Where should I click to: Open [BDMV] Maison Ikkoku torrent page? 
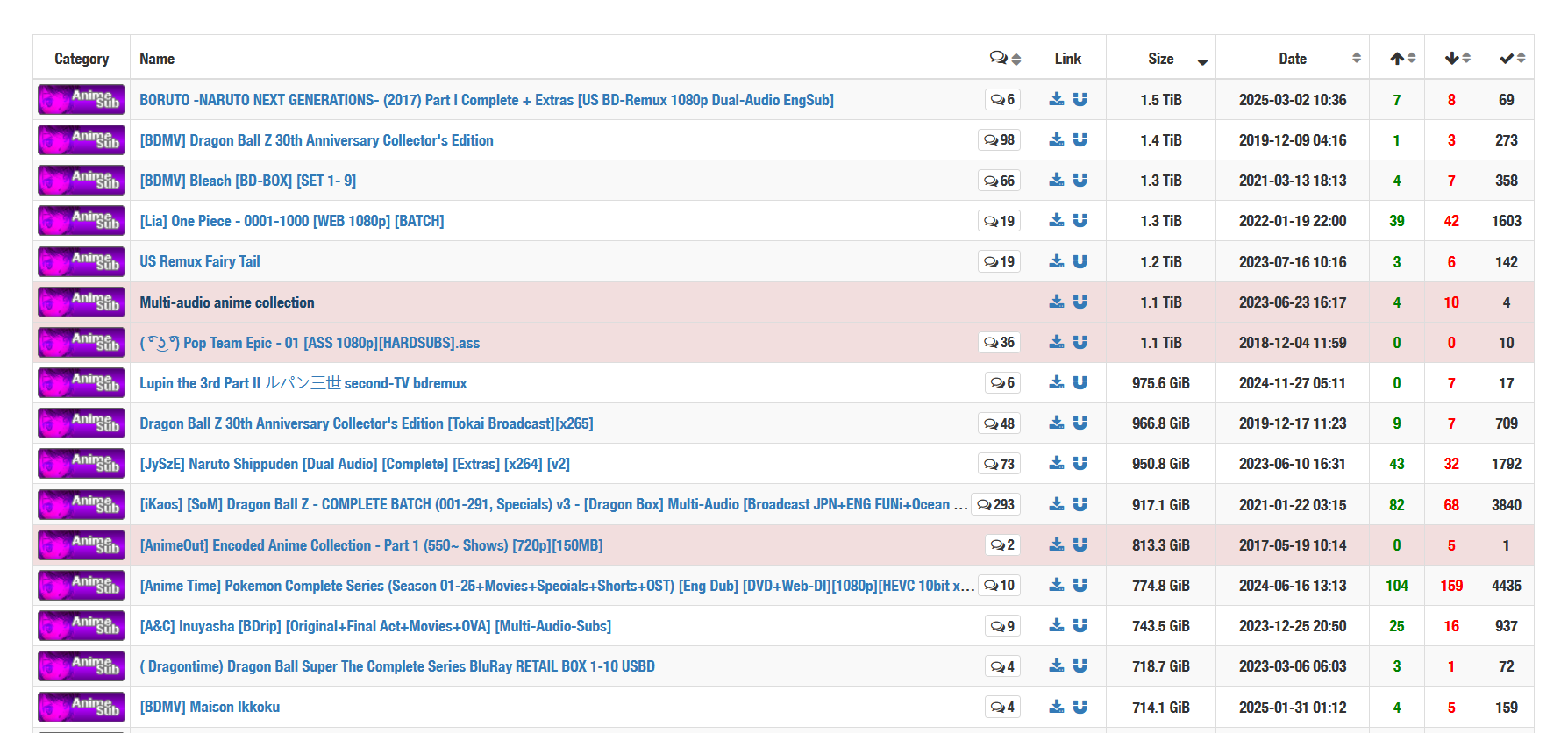coord(210,707)
